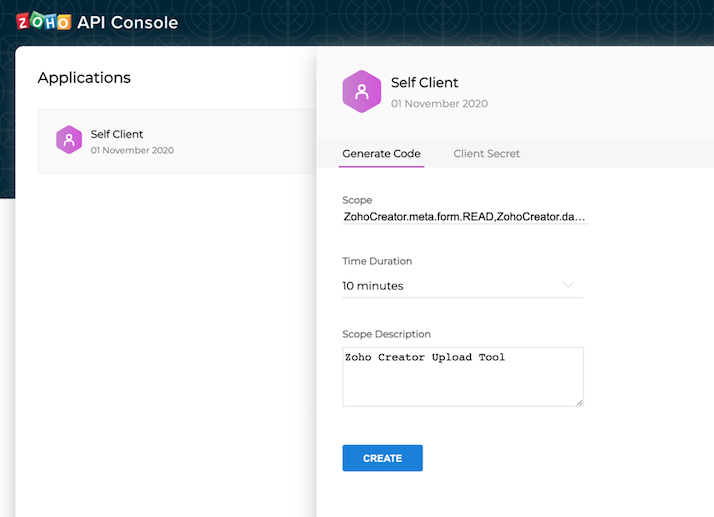Switch to the Client Secret tab
714x517 pixels.
(486, 154)
